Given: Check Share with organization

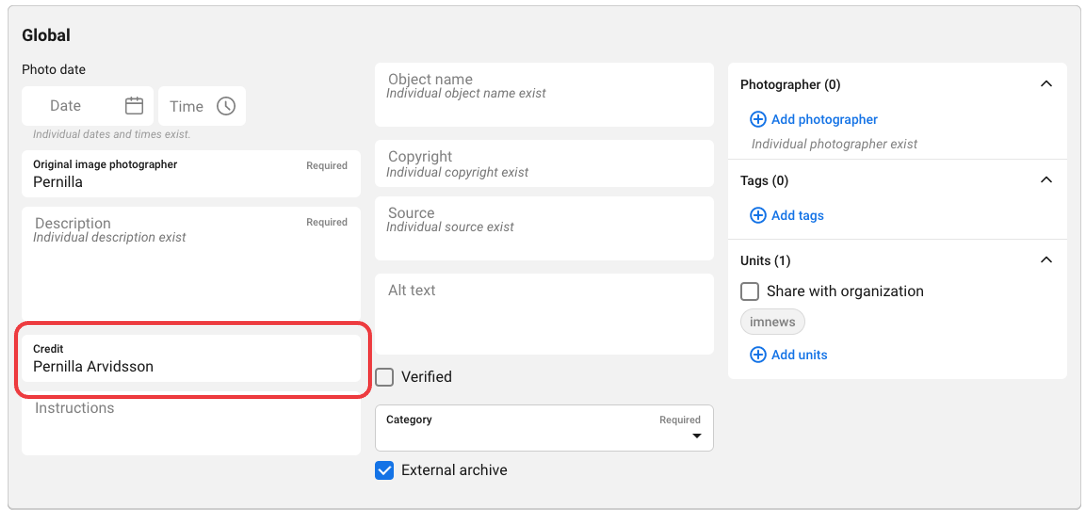Looking at the screenshot, I should point(750,292).
